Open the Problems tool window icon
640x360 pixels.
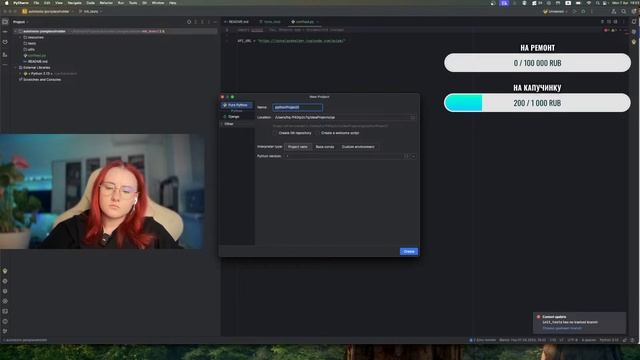[5, 321]
